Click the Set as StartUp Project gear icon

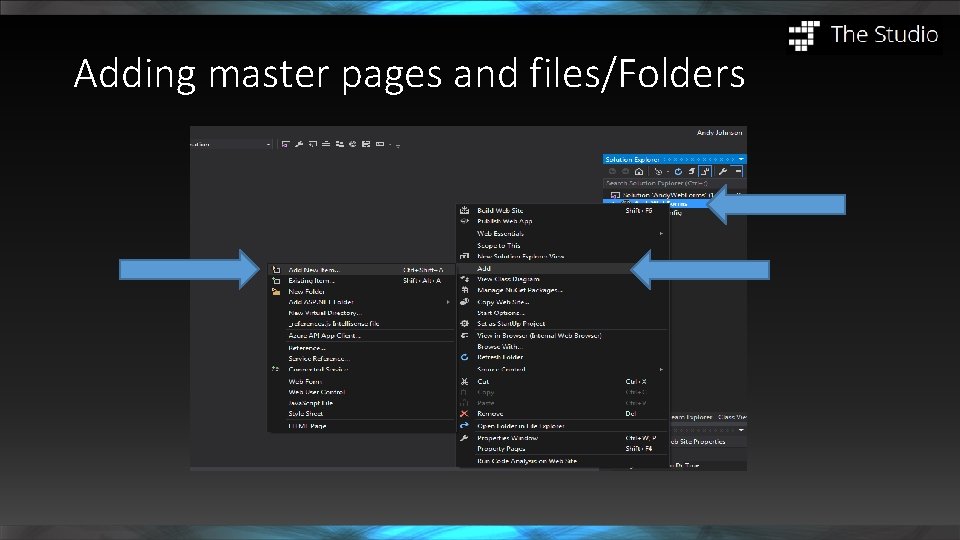(x=465, y=323)
